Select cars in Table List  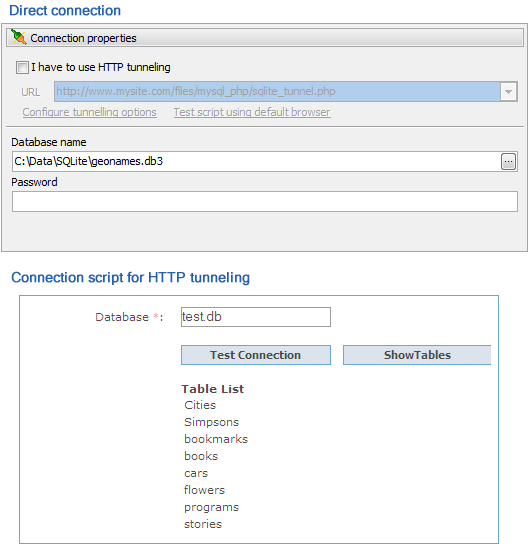click(196, 473)
